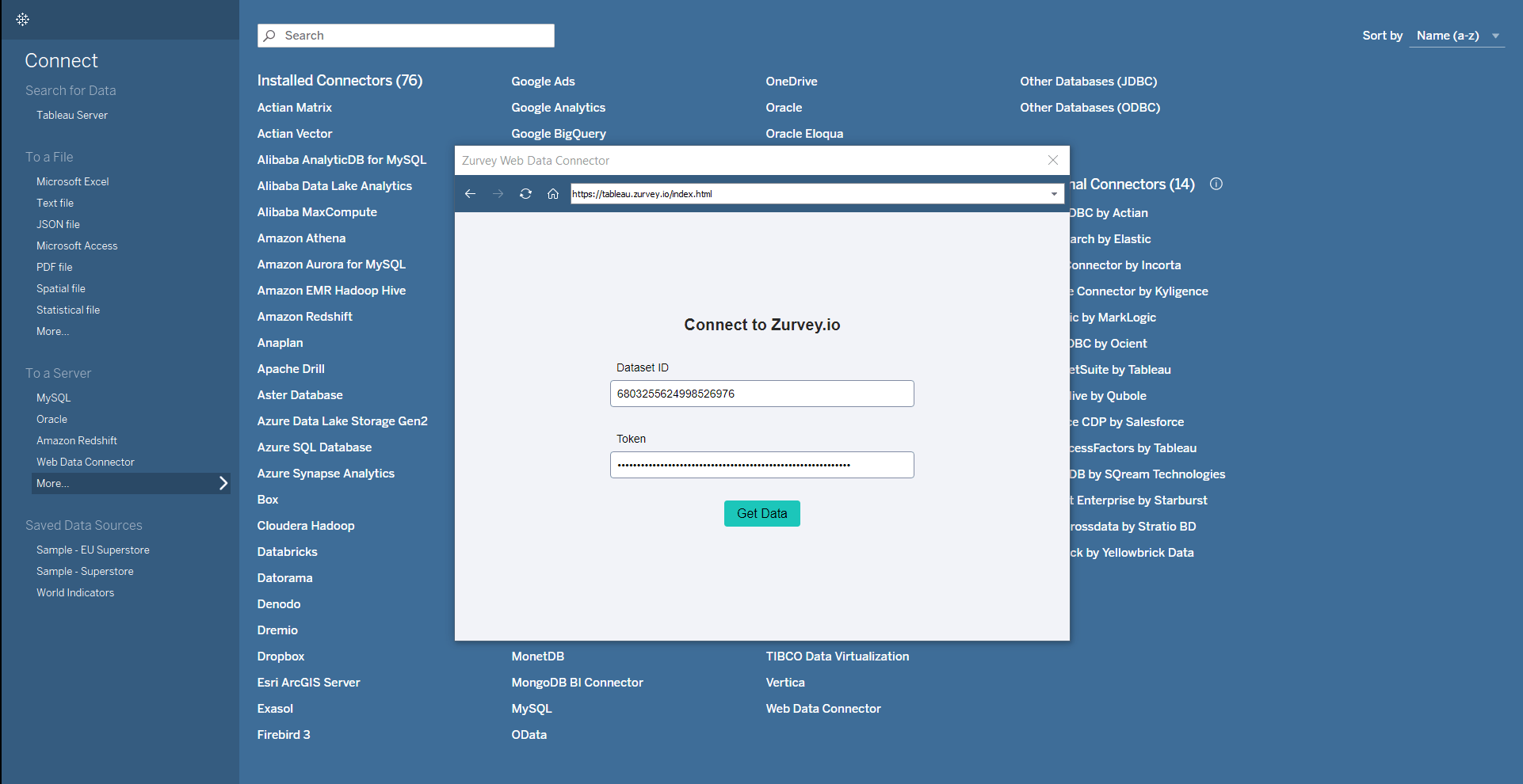
Task: Select Google Analytics connector
Action: click(558, 108)
